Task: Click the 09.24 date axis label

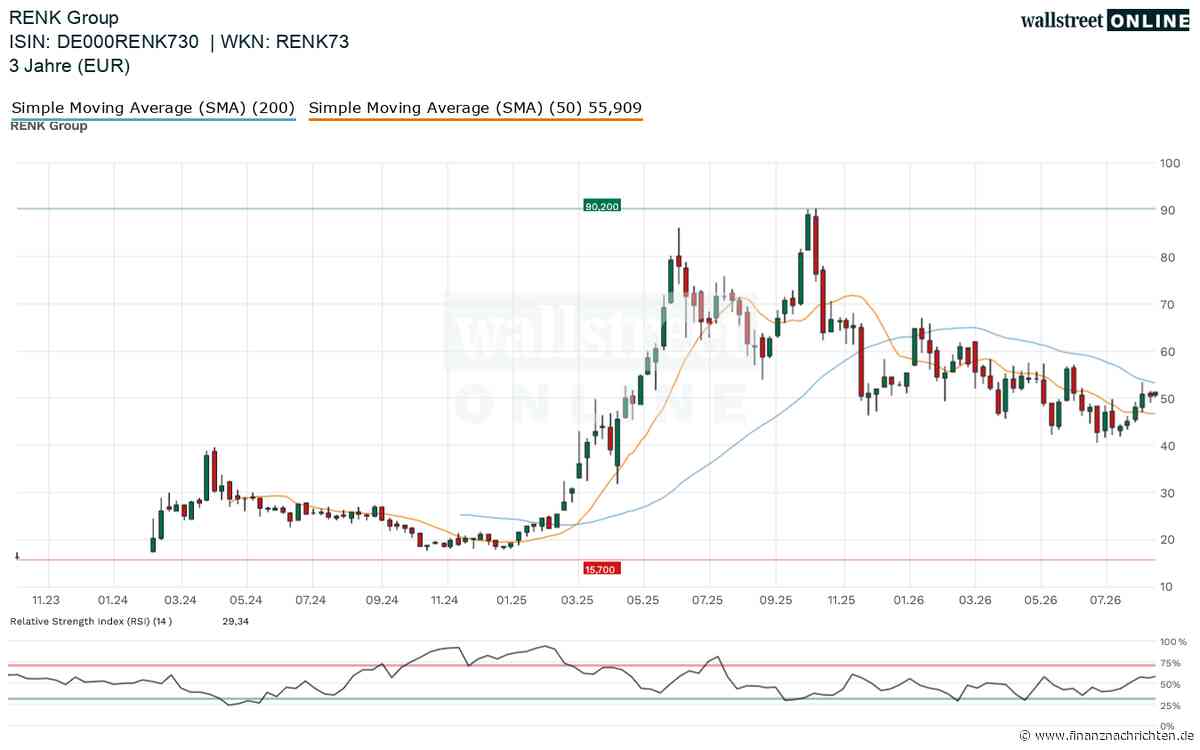Action: (383, 600)
